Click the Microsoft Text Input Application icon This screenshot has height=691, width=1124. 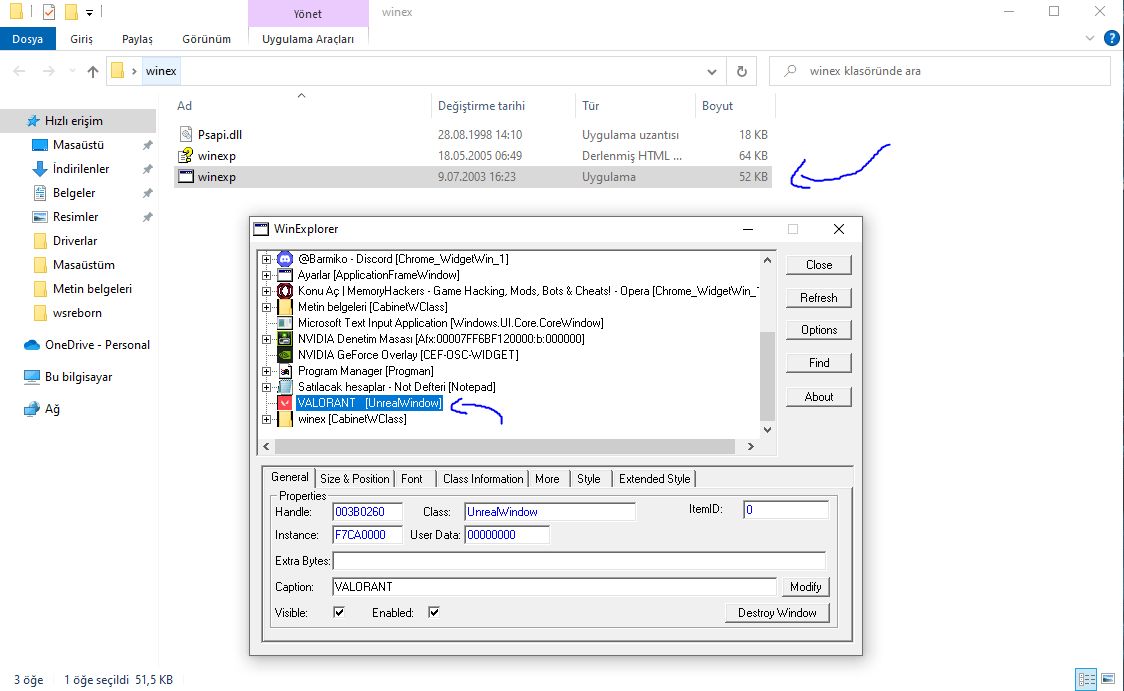coord(285,323)
